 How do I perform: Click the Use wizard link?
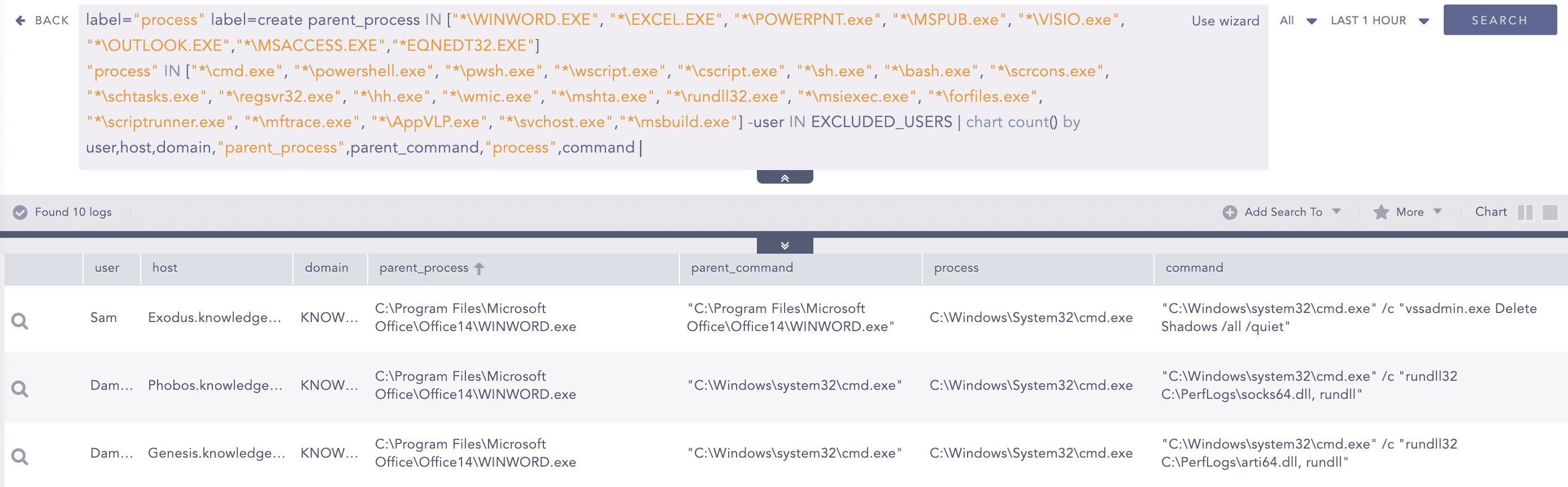click(1225, 21)
